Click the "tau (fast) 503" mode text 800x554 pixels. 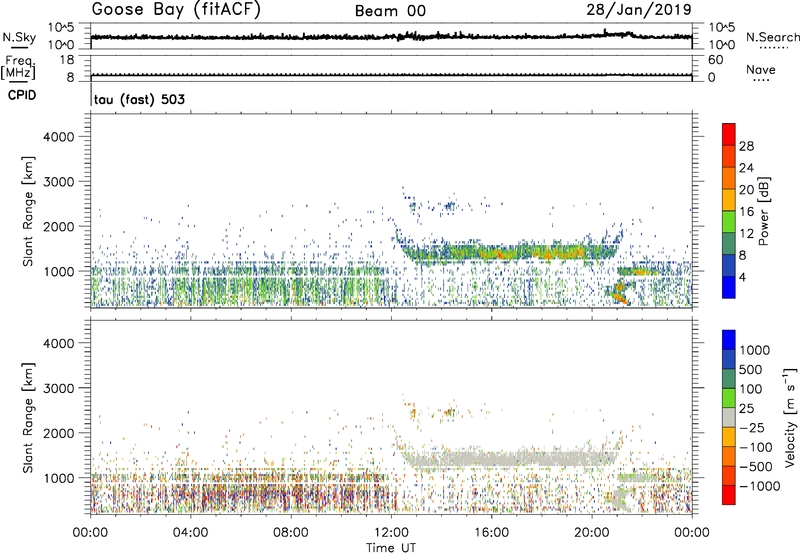point(139,99)
